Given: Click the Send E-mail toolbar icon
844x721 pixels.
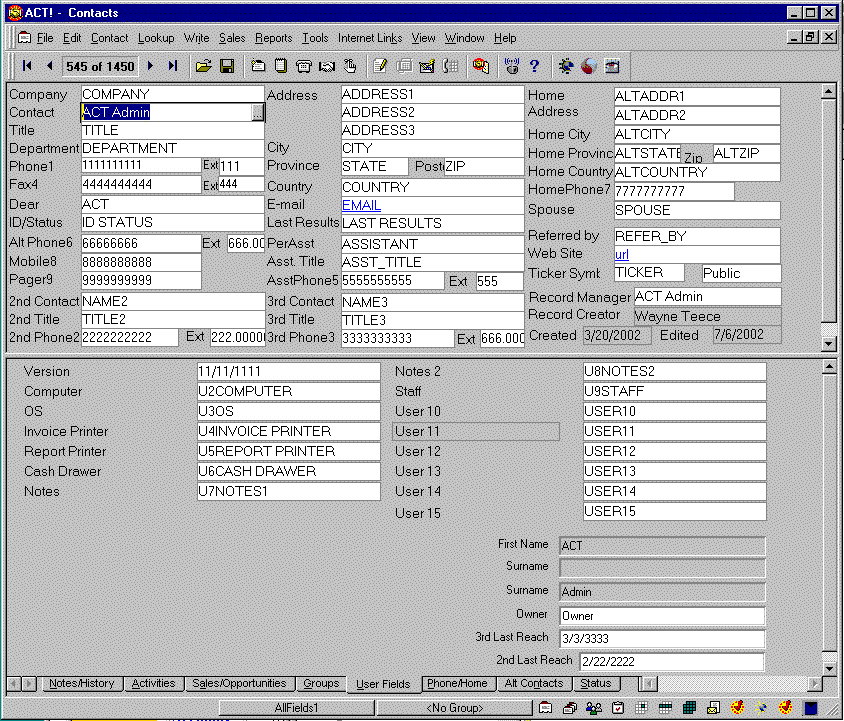Looking at the screenshot, I should coord(427,66).
